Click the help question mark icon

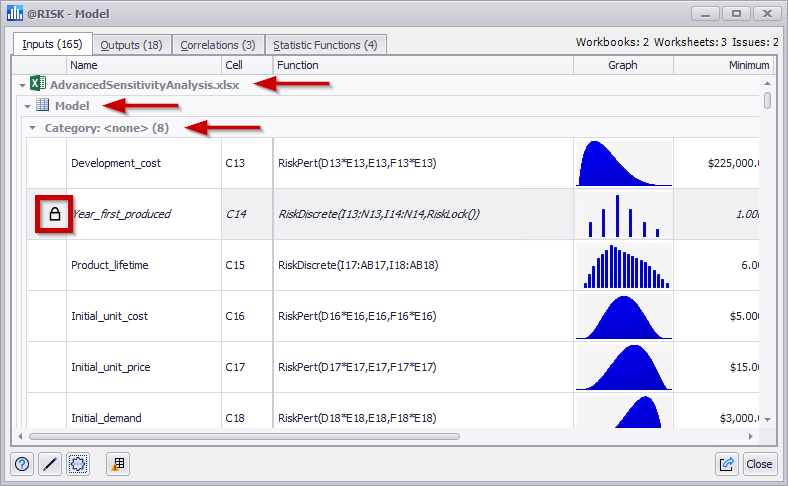pos(23,464)
